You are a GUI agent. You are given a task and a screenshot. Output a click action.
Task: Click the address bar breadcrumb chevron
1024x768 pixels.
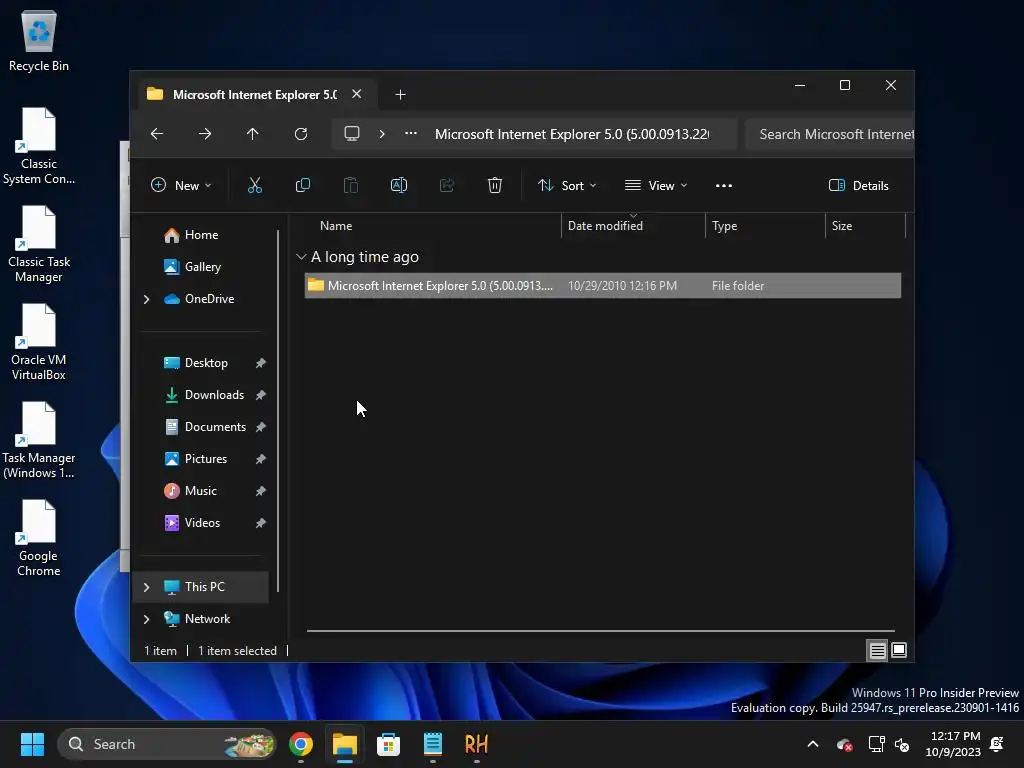[x=382, y=134]
